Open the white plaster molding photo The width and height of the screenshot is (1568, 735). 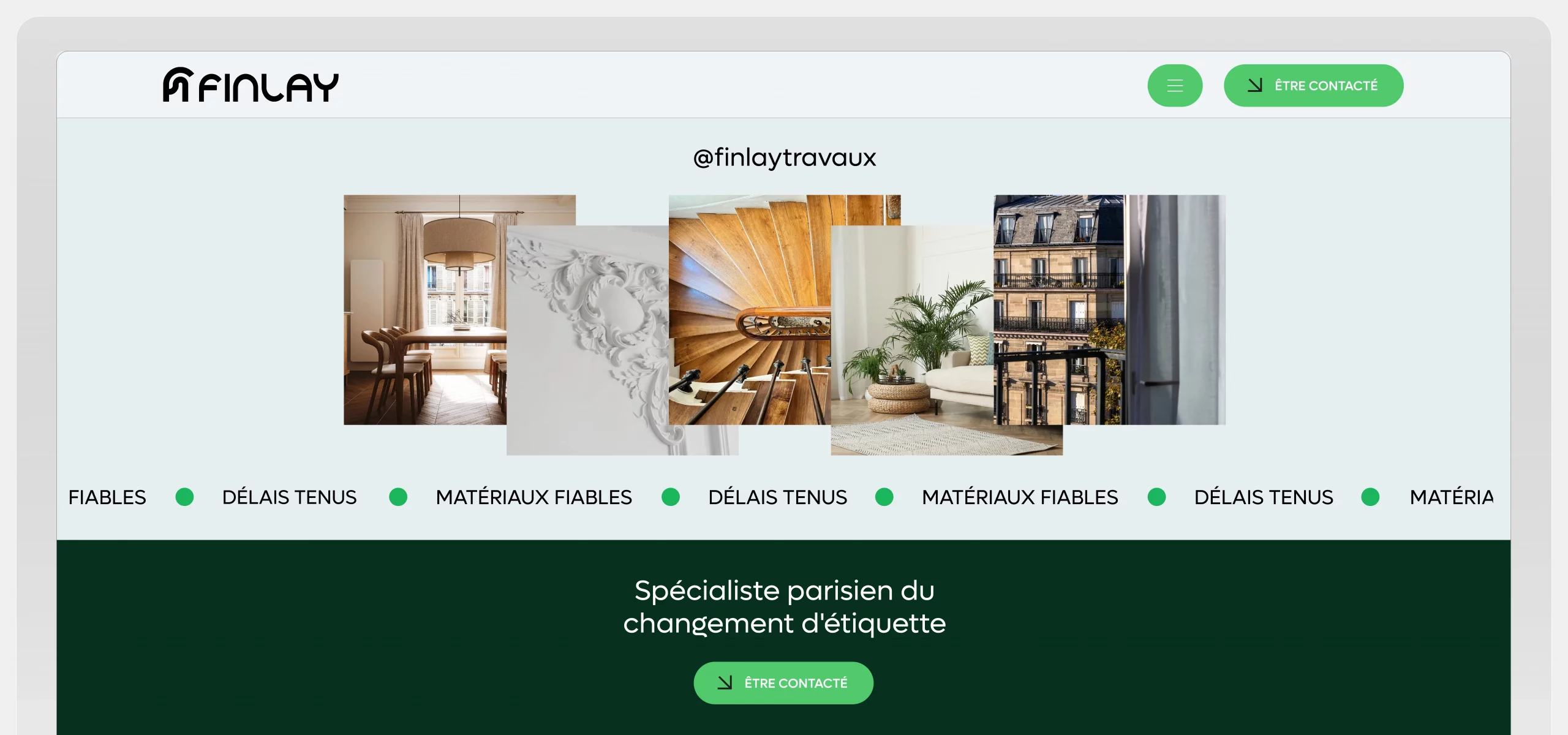tap(588, 341)
